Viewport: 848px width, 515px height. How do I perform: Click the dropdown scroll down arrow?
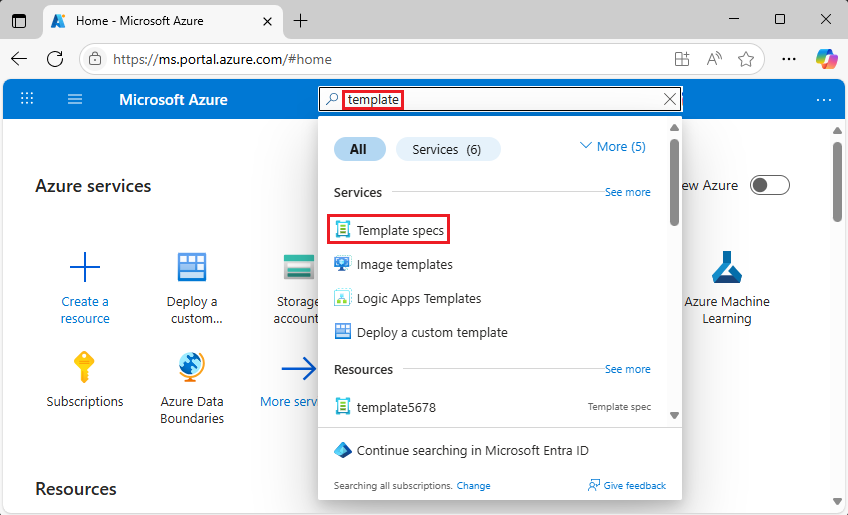tap(674, 415)
